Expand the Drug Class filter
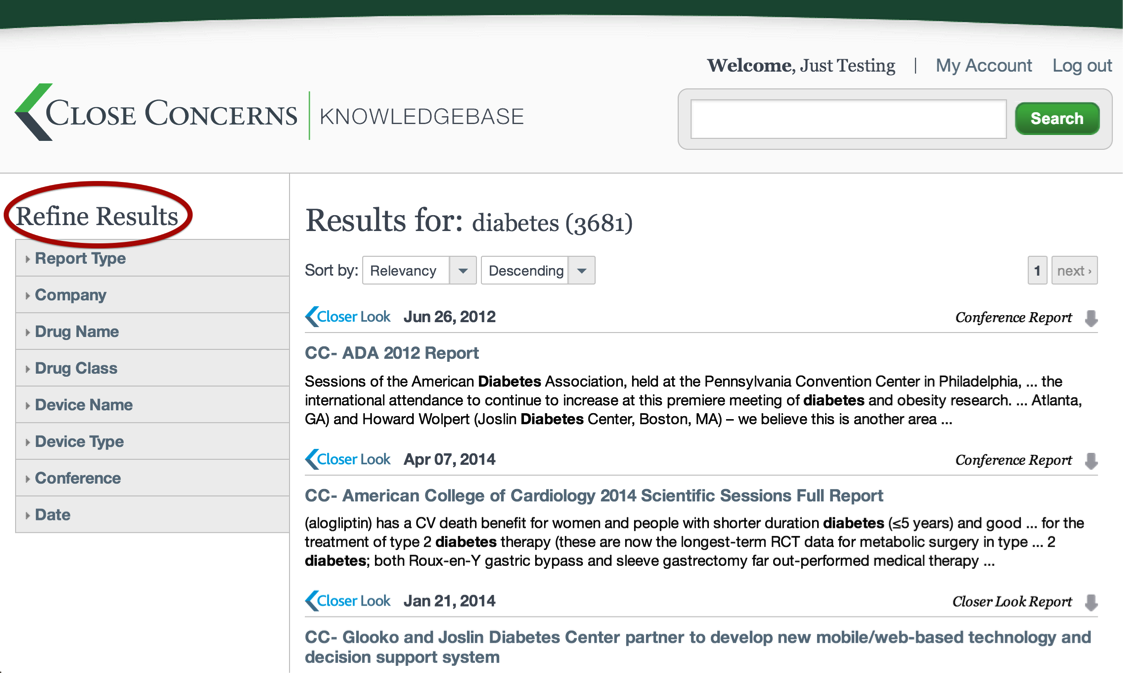Screen dimensions: 1123x673 [153, 368]
